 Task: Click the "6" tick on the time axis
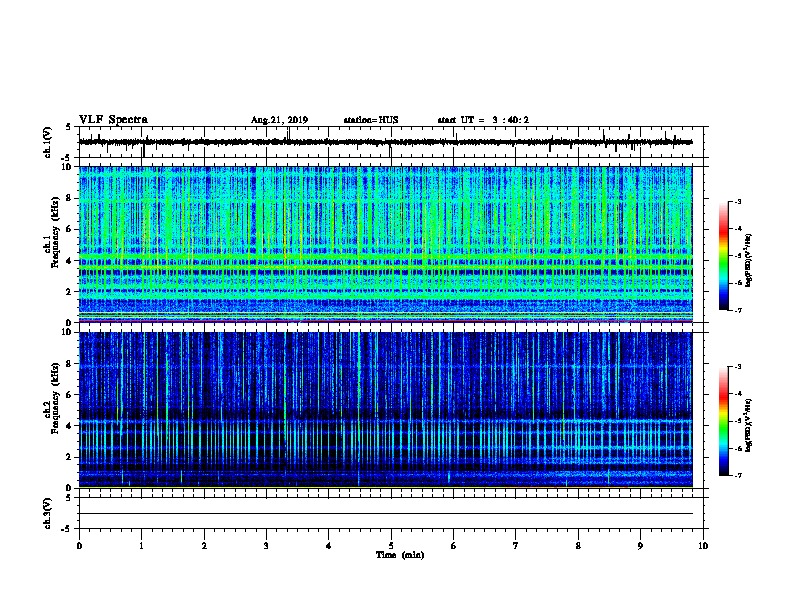point(454,546)
